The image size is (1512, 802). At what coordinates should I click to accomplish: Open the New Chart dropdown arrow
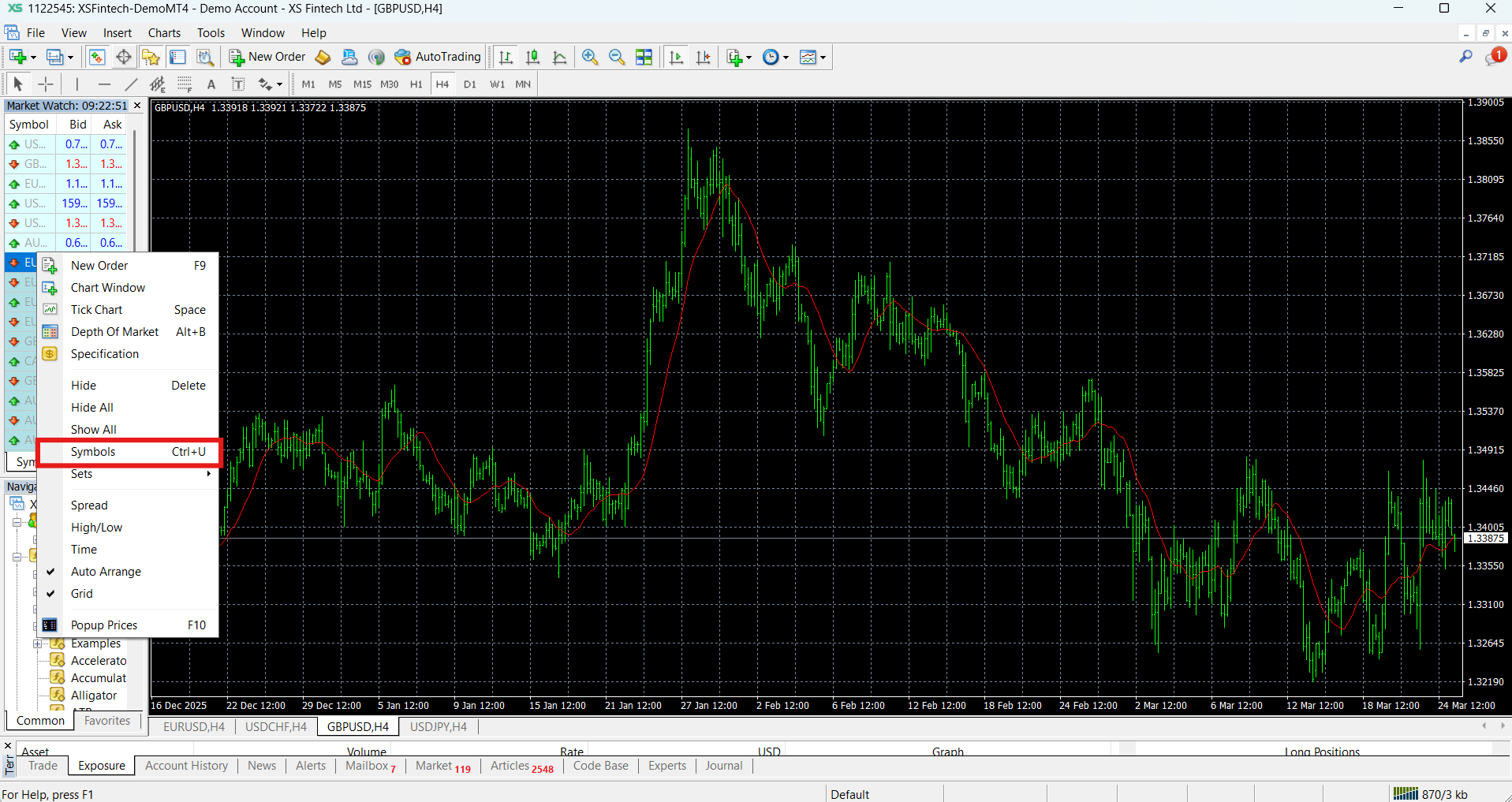[33, 57]
